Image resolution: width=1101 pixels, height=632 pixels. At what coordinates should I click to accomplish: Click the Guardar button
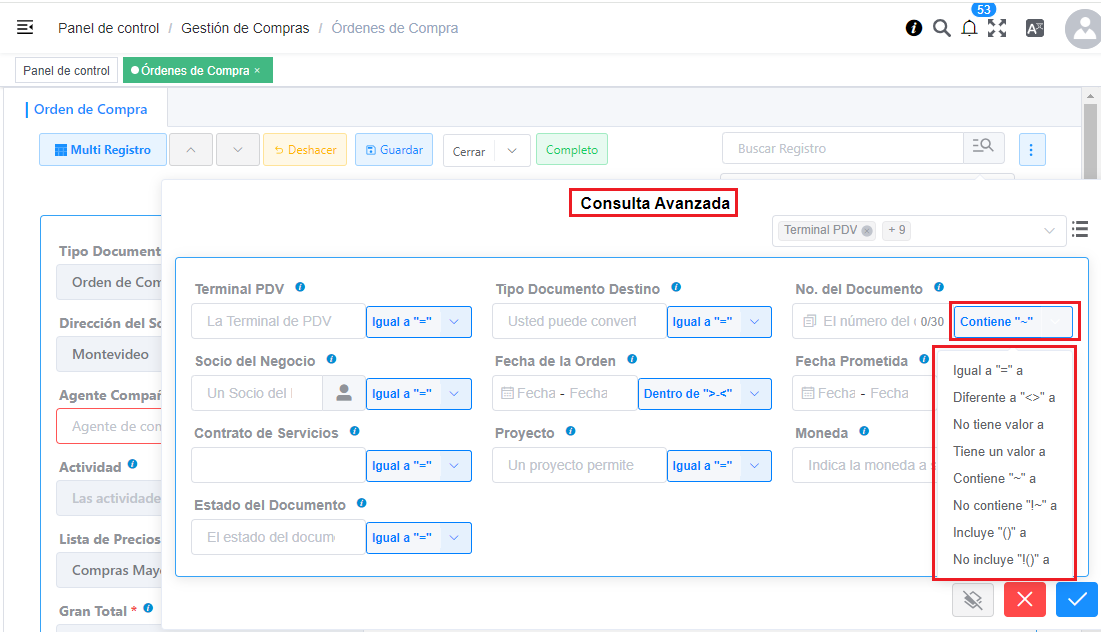point(394,150)
